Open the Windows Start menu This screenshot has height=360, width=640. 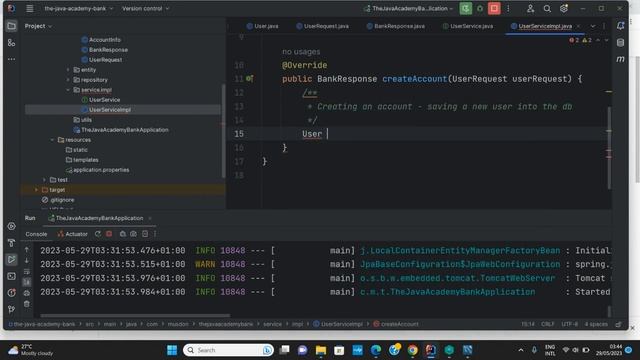click(172, 350)
